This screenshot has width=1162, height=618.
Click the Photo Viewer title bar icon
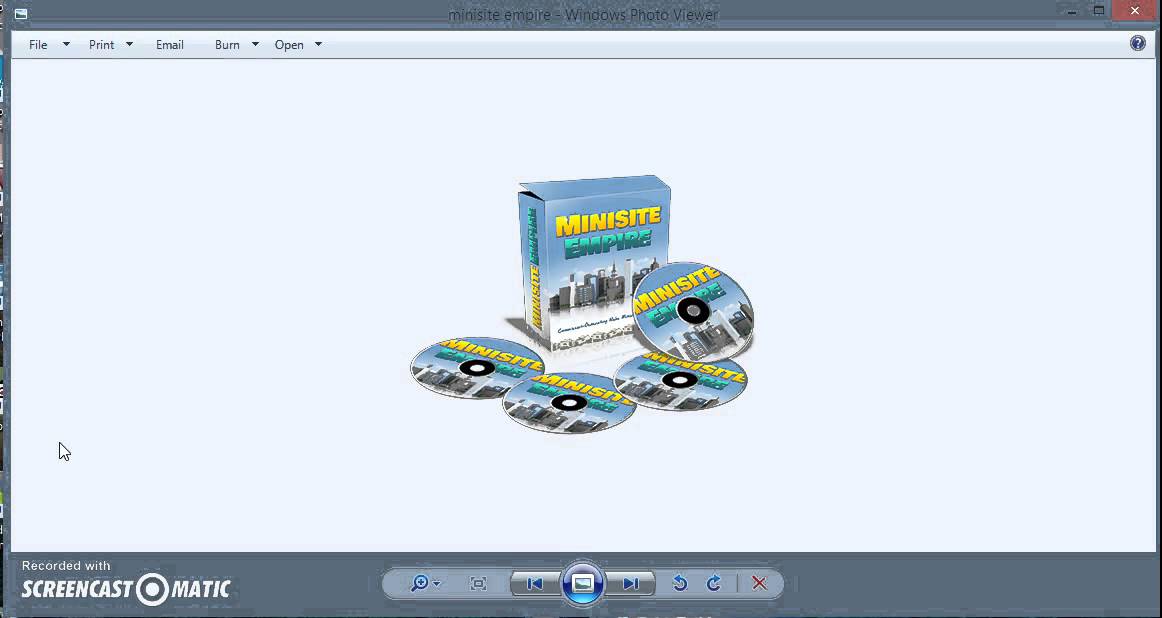21,13
